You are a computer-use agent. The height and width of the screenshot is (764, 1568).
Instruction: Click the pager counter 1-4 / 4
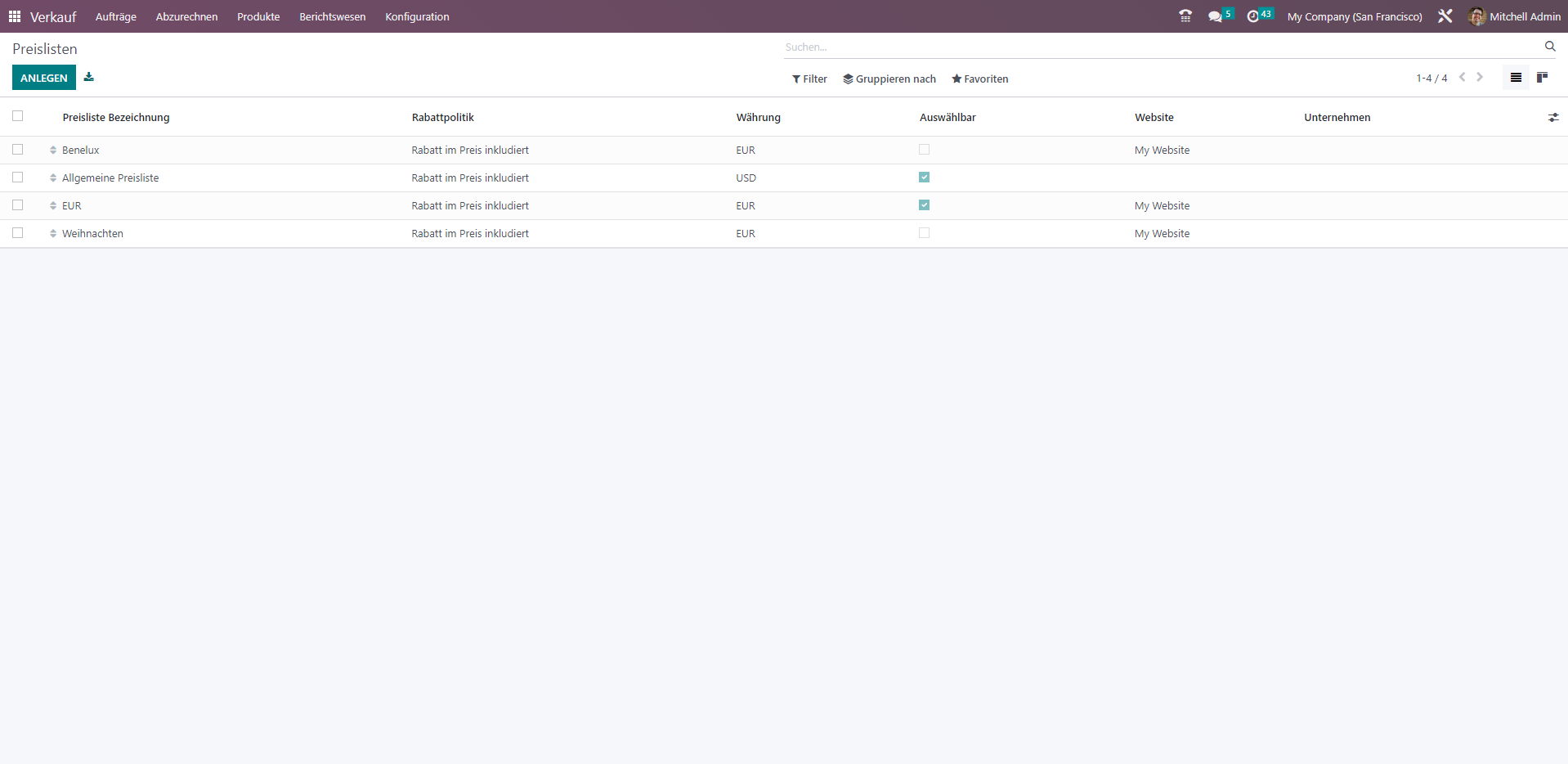[1431, 79]
